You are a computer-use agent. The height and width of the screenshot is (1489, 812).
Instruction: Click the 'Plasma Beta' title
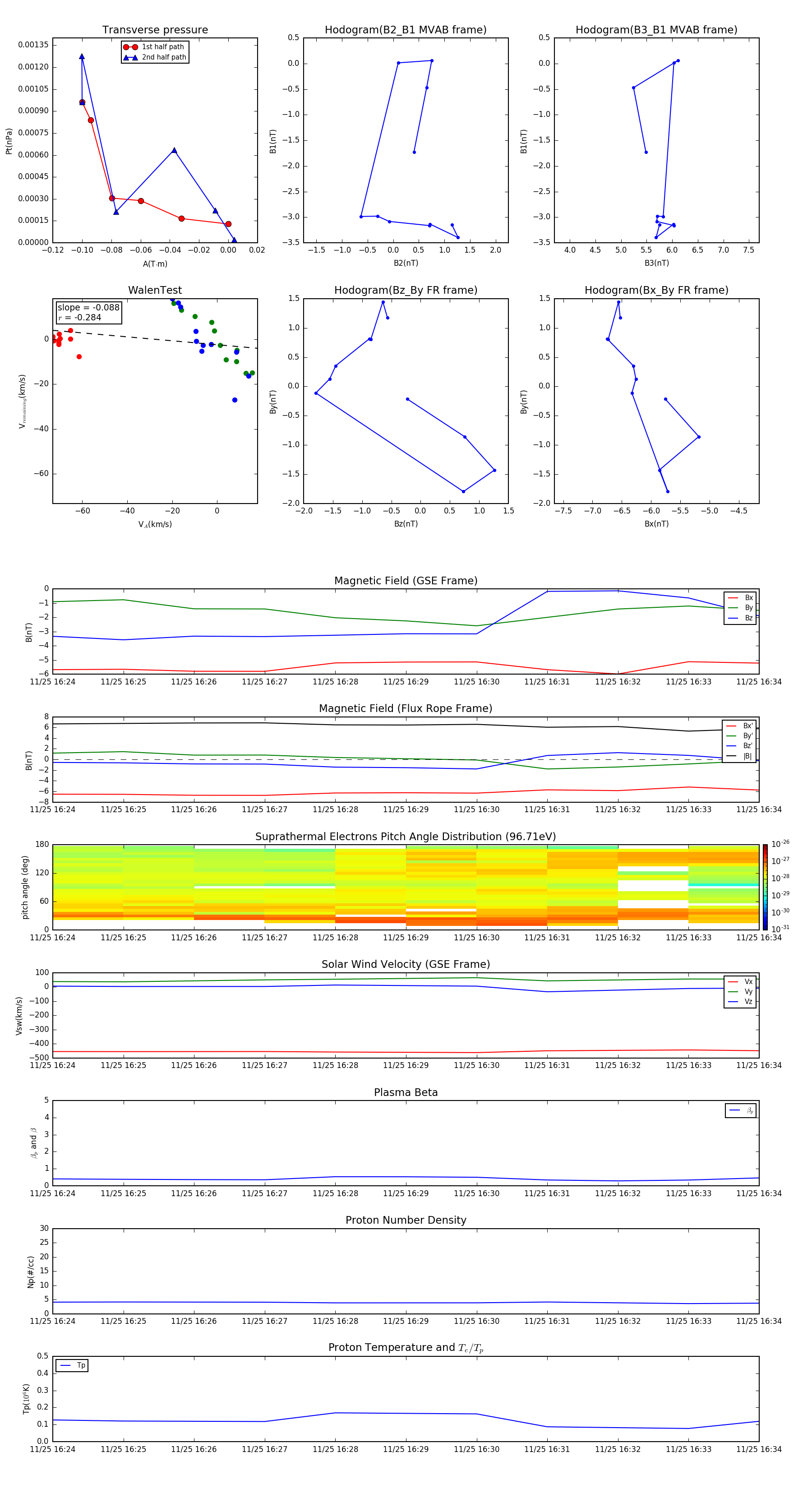click(406, 1092)
